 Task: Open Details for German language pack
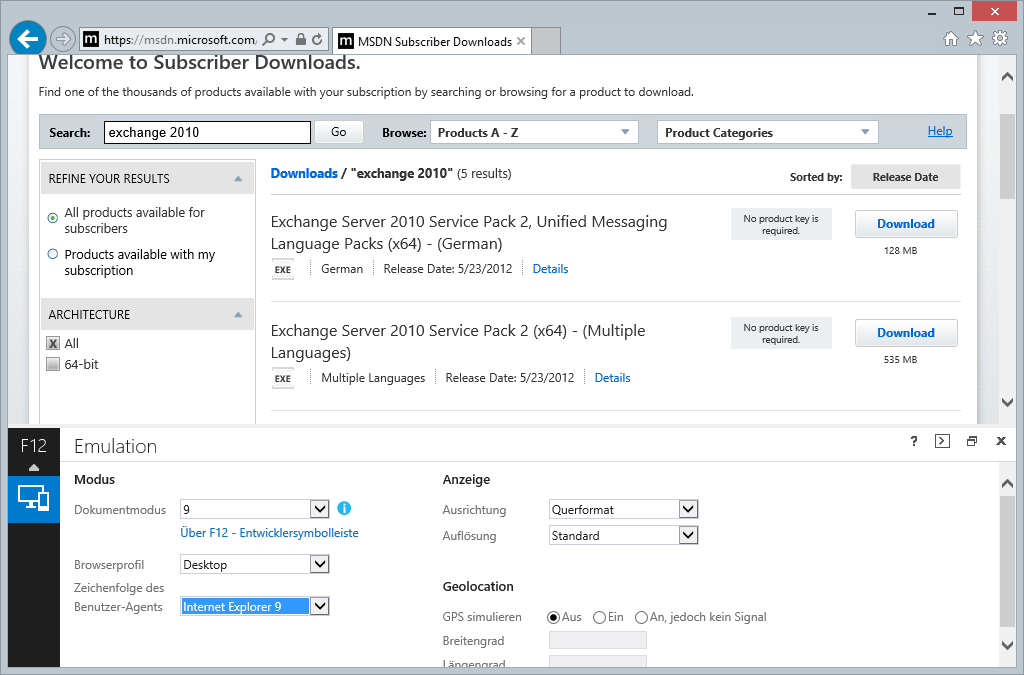pyautogui.click(x=550, y=269)
